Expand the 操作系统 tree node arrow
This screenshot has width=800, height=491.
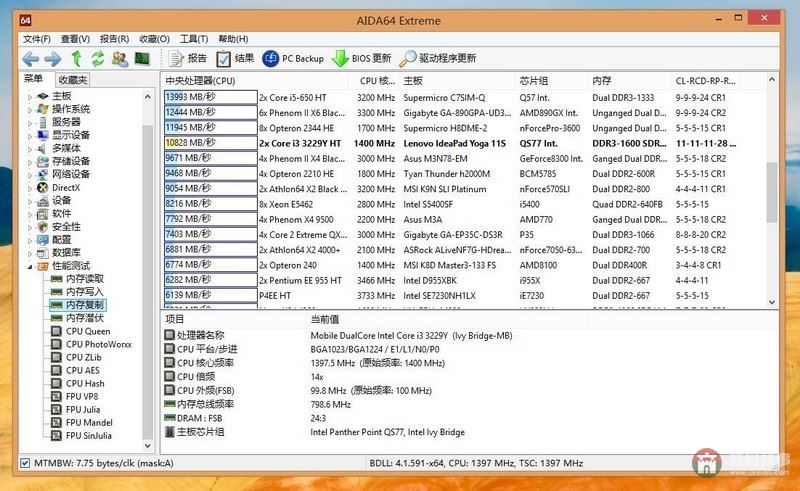pos(30,109)
